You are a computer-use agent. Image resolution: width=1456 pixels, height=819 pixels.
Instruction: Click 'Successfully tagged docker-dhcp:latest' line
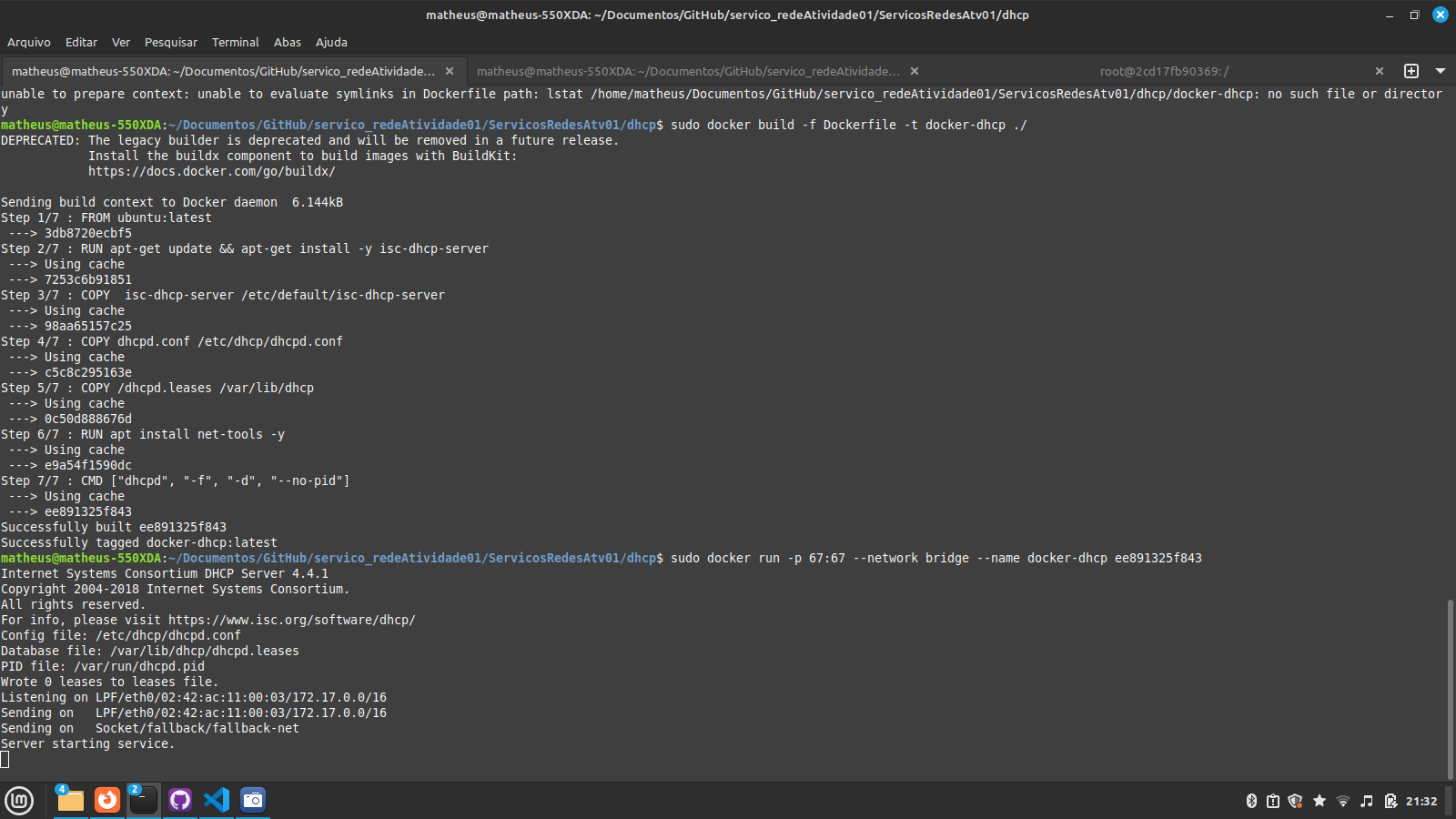click(139, 542)
